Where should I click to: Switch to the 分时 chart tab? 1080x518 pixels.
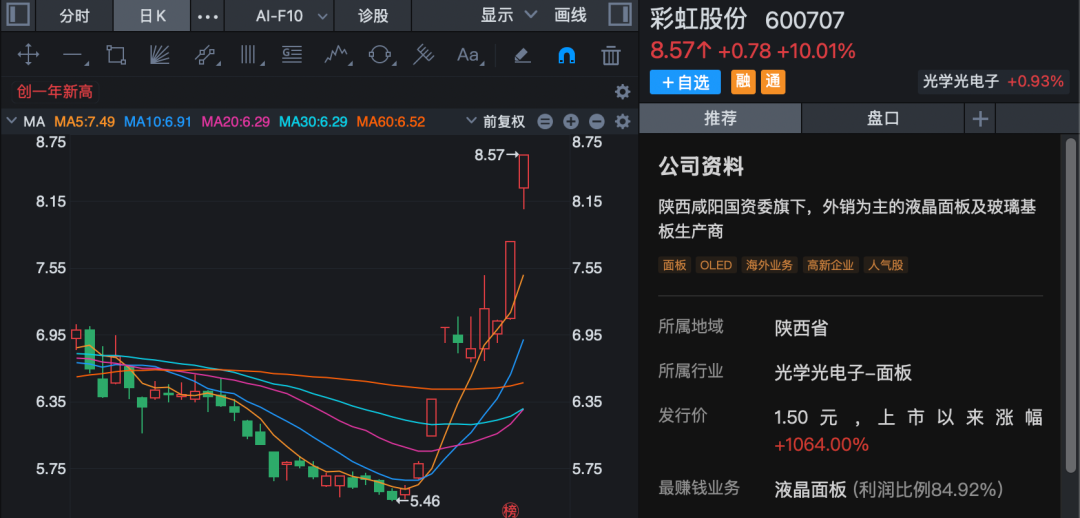pyautogui.click(x=74, y=16)
